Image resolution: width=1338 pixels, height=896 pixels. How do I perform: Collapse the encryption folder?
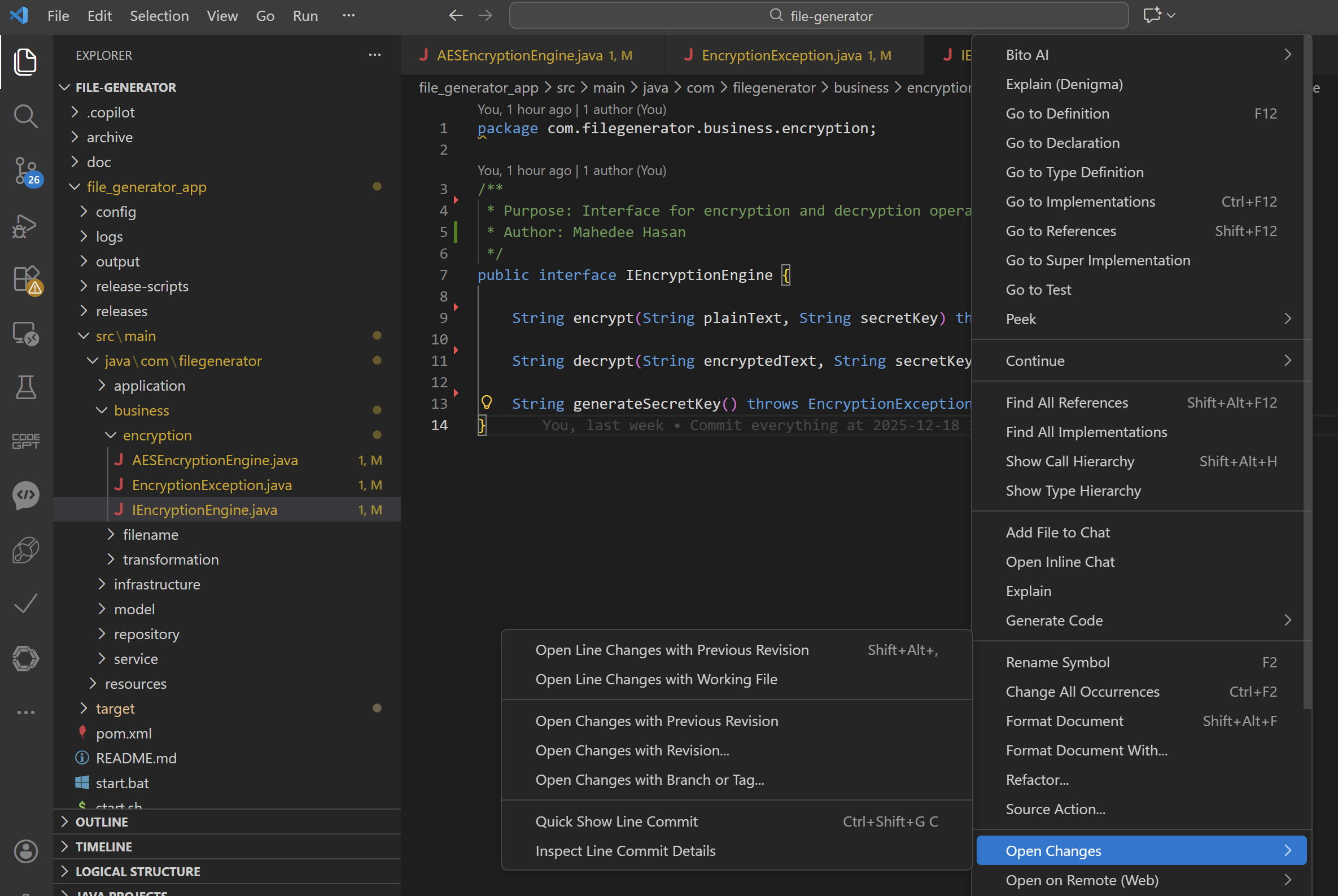click(157, 435)
